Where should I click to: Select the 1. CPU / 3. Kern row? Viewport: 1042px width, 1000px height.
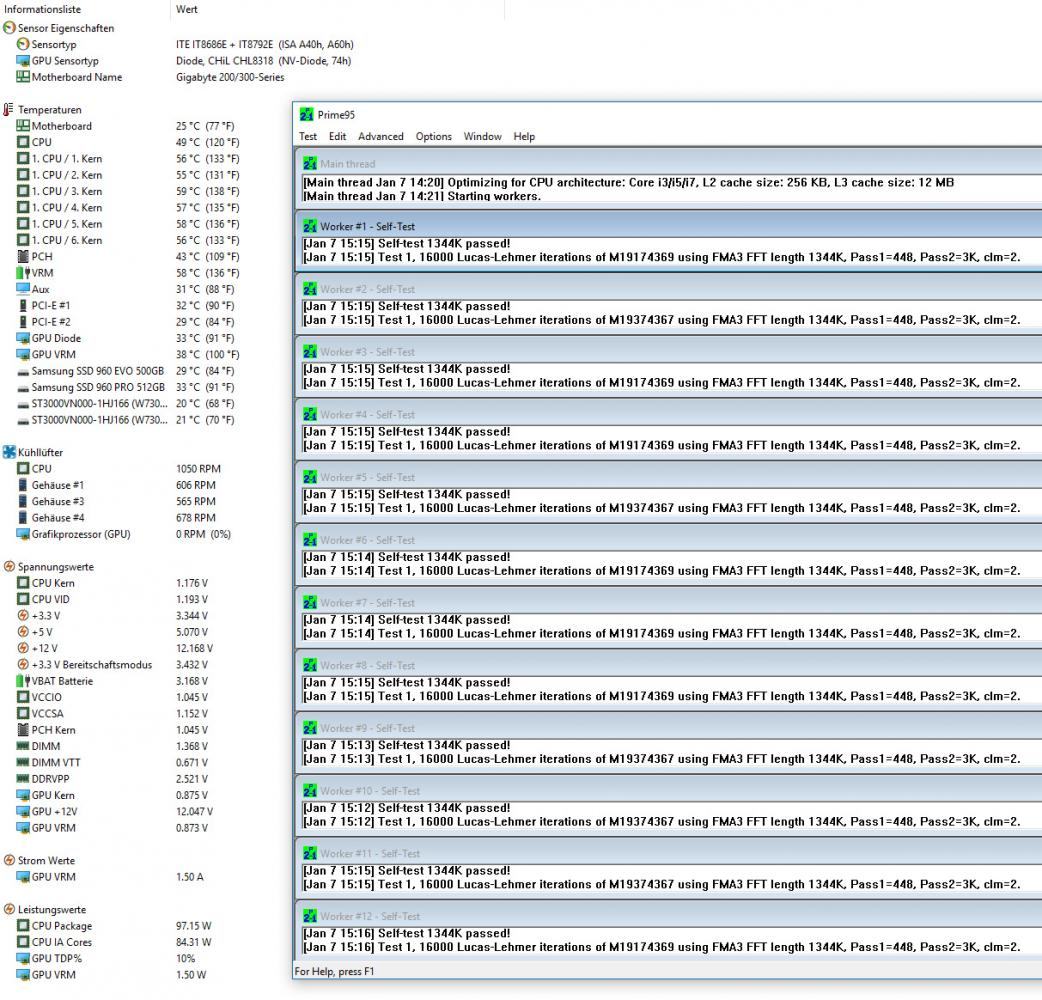click(x=128, y=191)
